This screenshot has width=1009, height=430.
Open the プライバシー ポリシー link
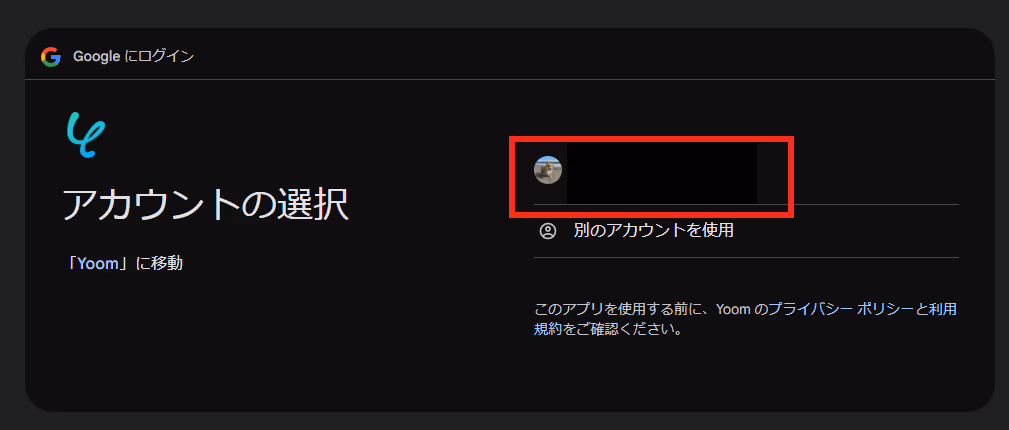[840, 310]
